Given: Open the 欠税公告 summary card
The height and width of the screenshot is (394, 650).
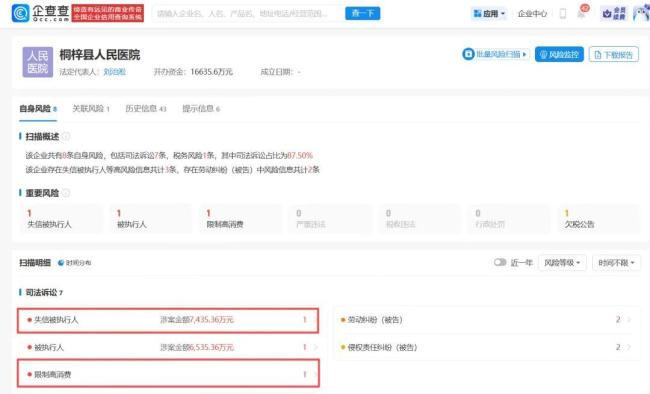Looking at the screenshot, I should [599, 219].
